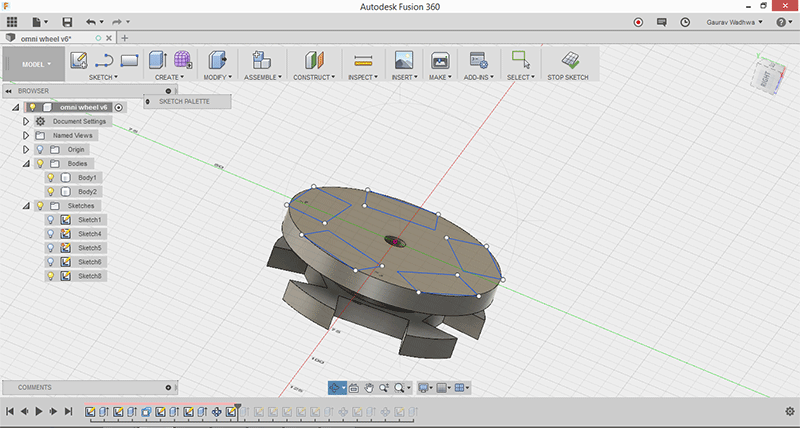Screen dimensions: 800x428
Task: Open the Gaurav Wadhwa account menu
Action: (x=733, y=21)
